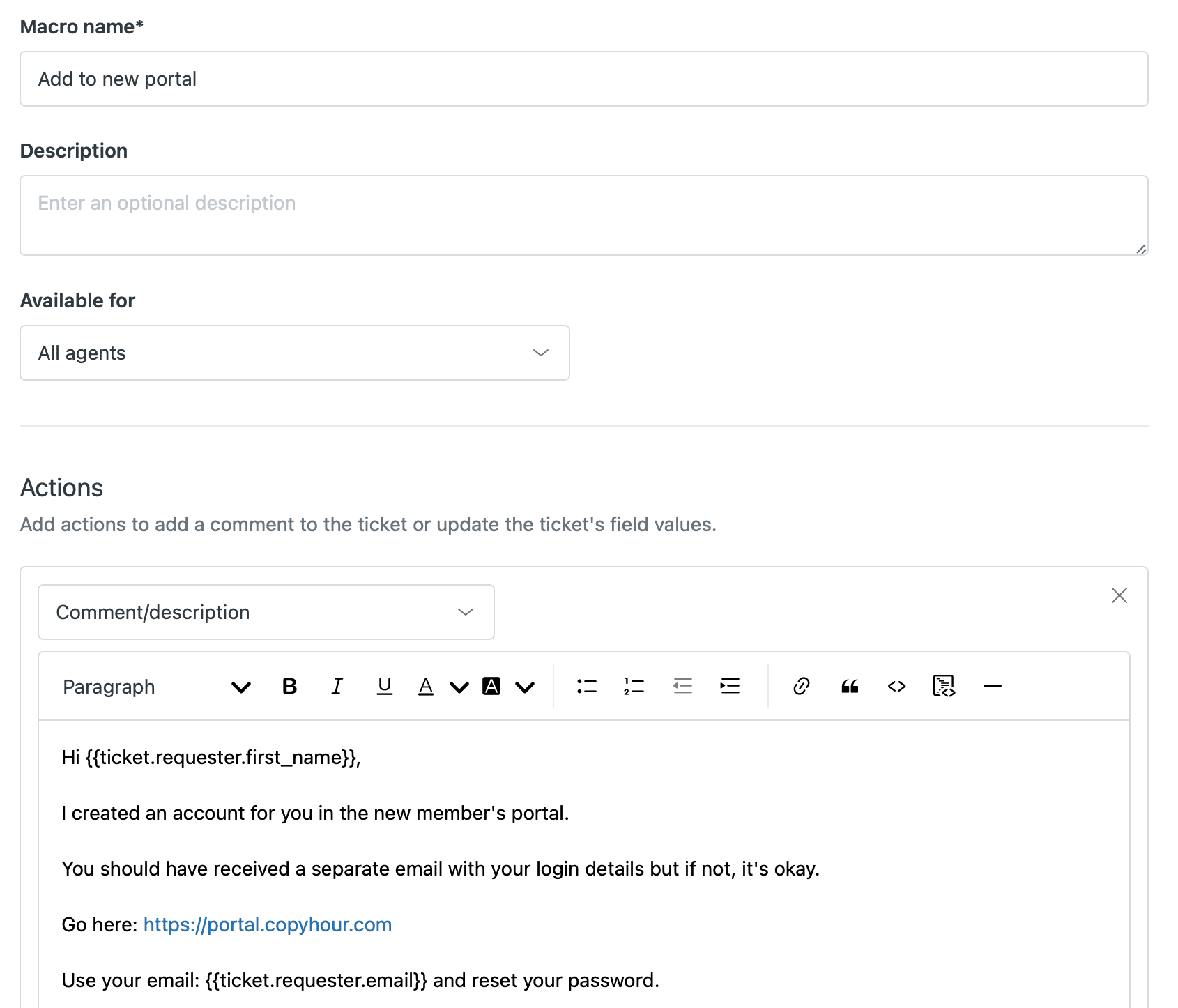The height and width of the screenshot is (1008, 1178).
Task: Open text color picker arrow
Action: click(x=459, y=687)
